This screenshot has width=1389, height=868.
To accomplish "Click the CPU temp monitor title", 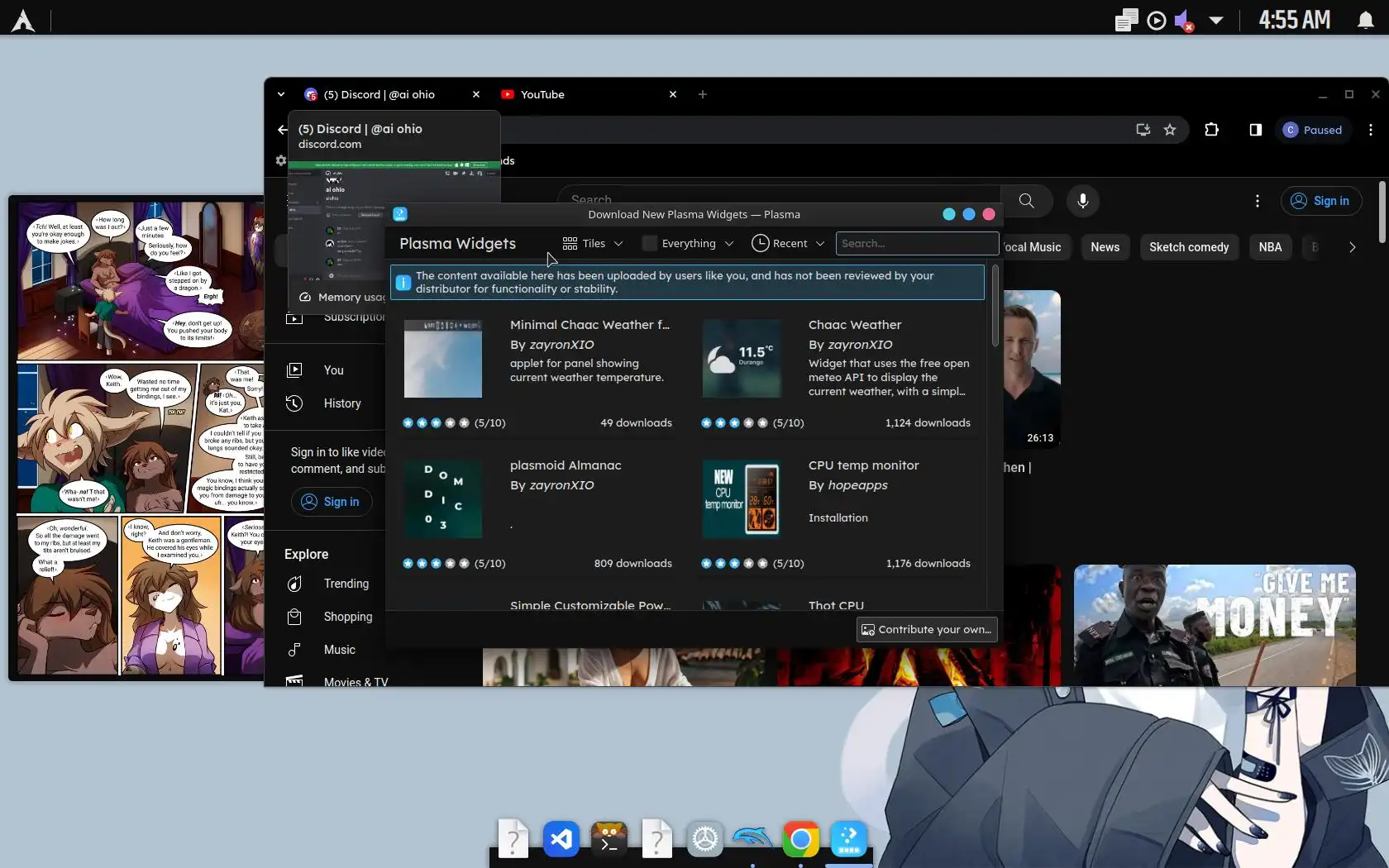I will pos(863,465).
